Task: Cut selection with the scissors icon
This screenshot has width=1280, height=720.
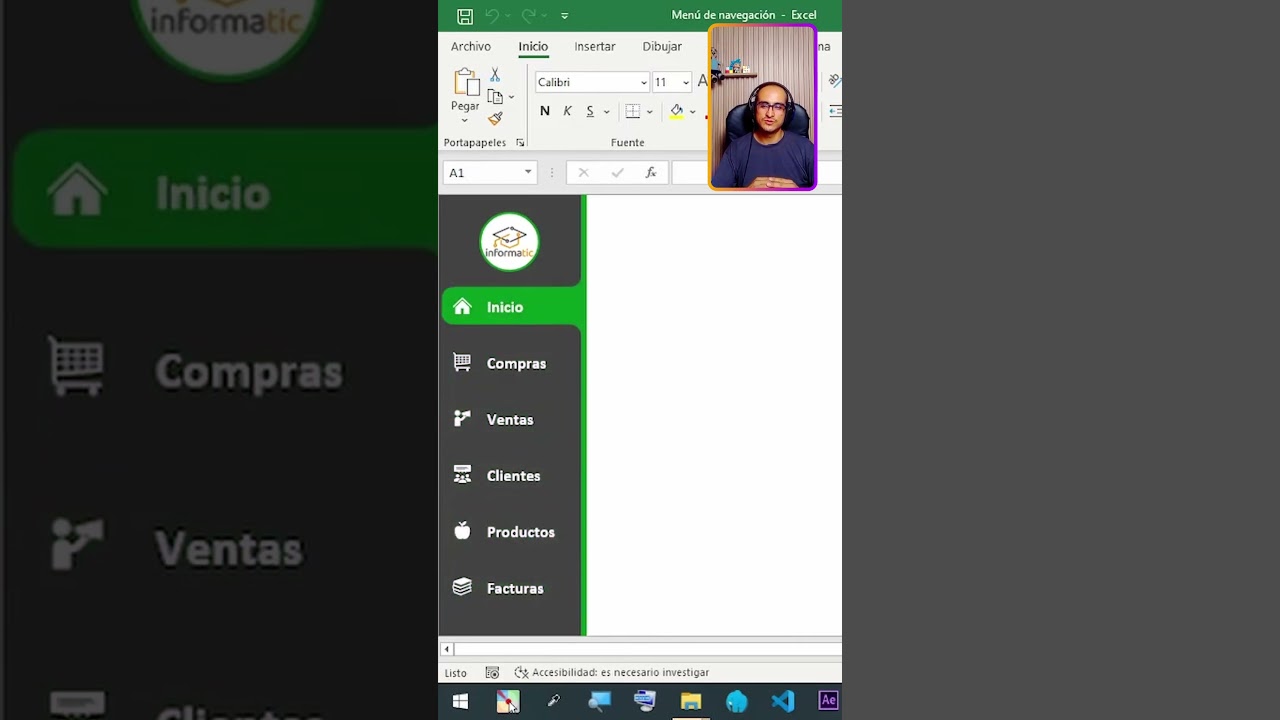Action: [x=495, y=75]
